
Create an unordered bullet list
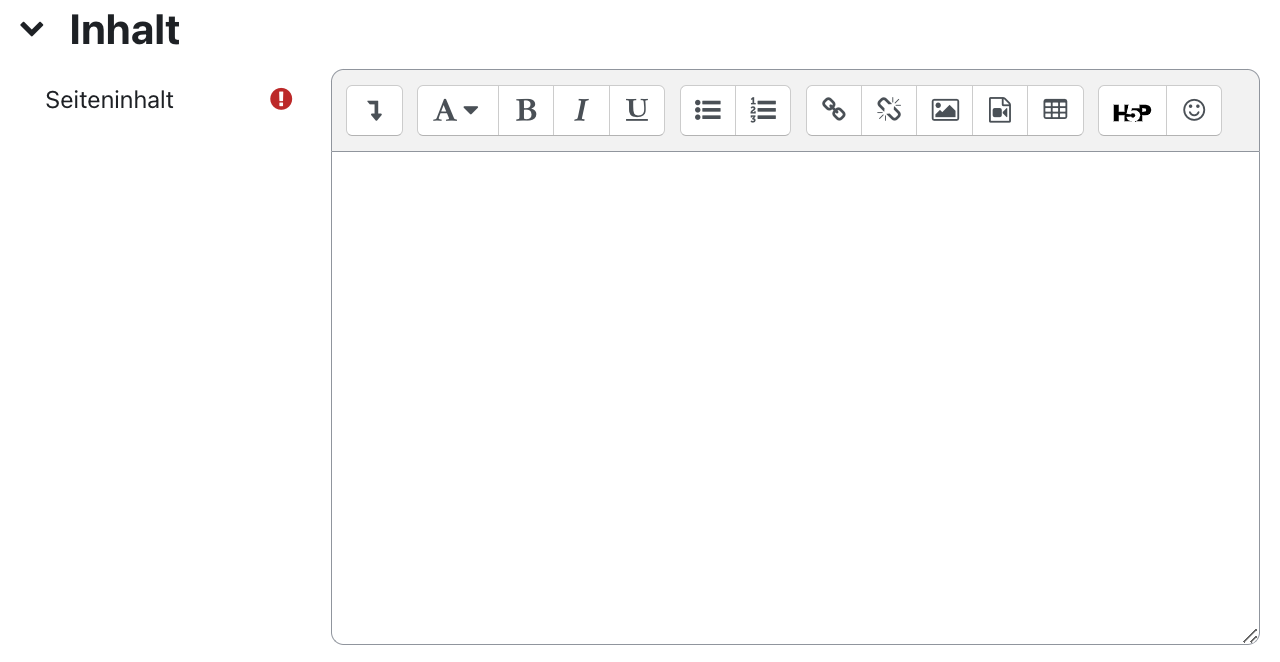[x=707, y=110]
